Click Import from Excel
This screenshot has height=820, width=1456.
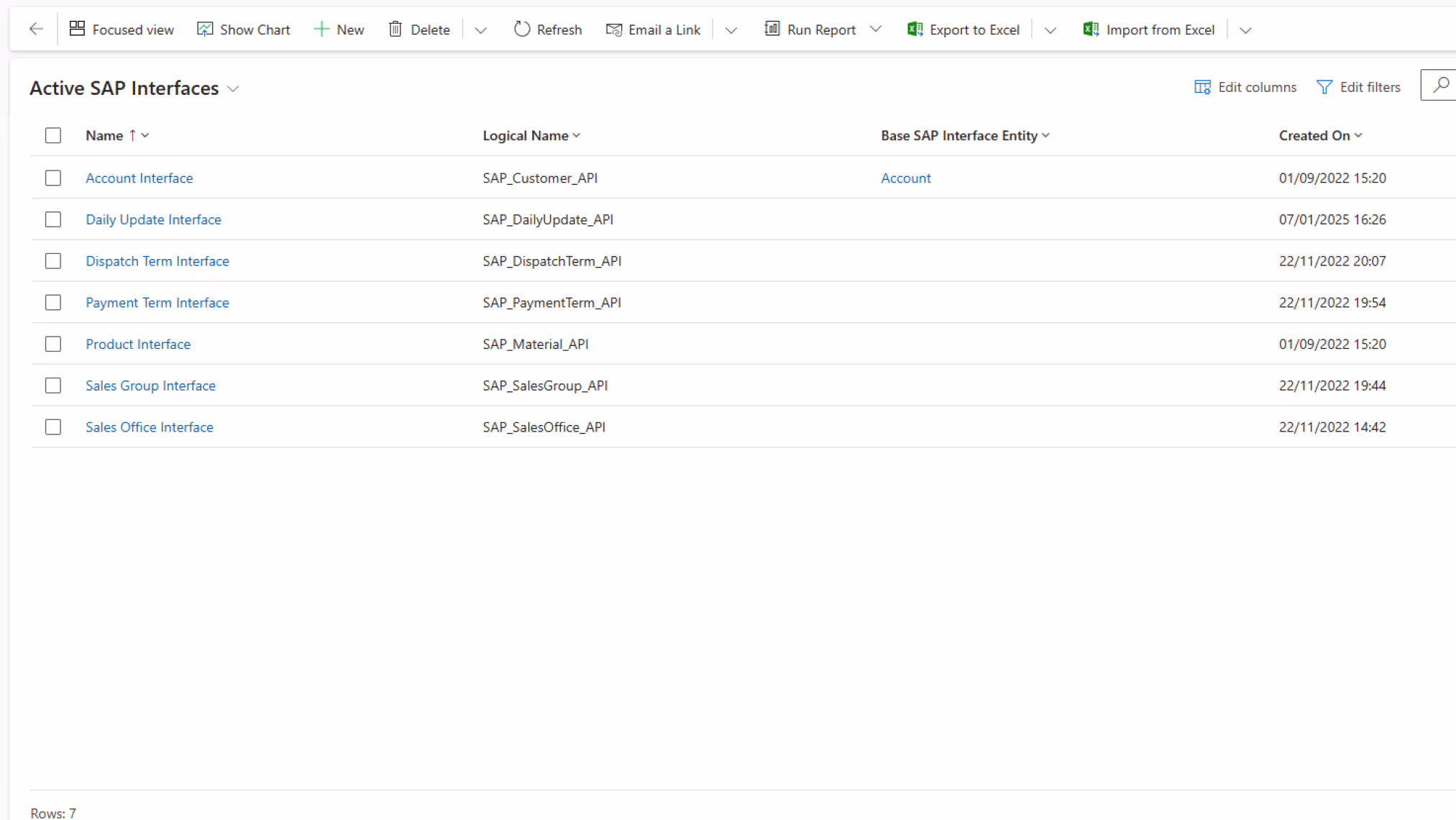click(x=1149, y=29)
